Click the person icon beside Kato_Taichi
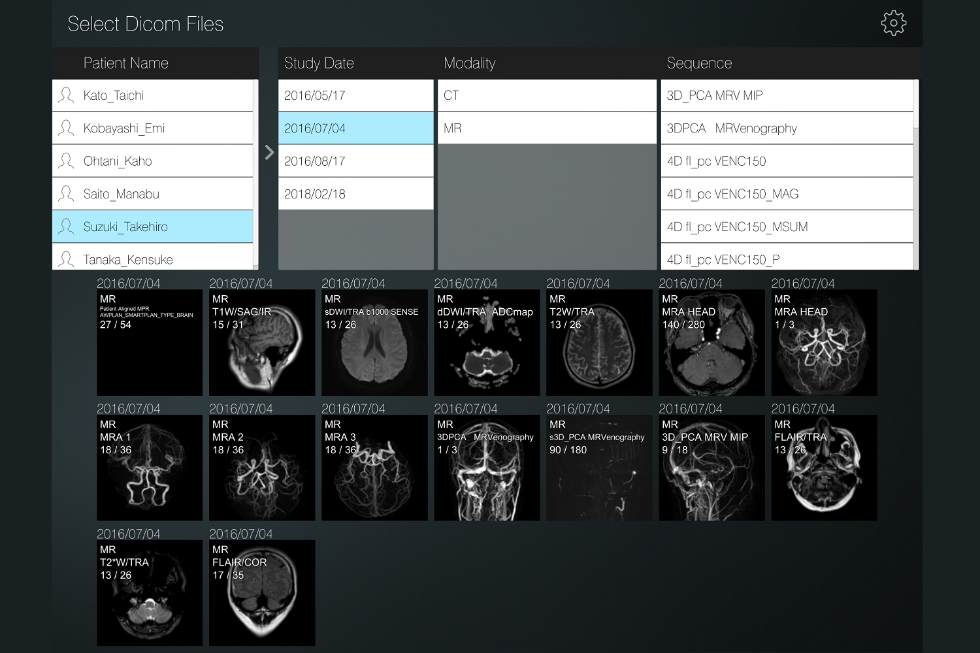 coord(66,96)
